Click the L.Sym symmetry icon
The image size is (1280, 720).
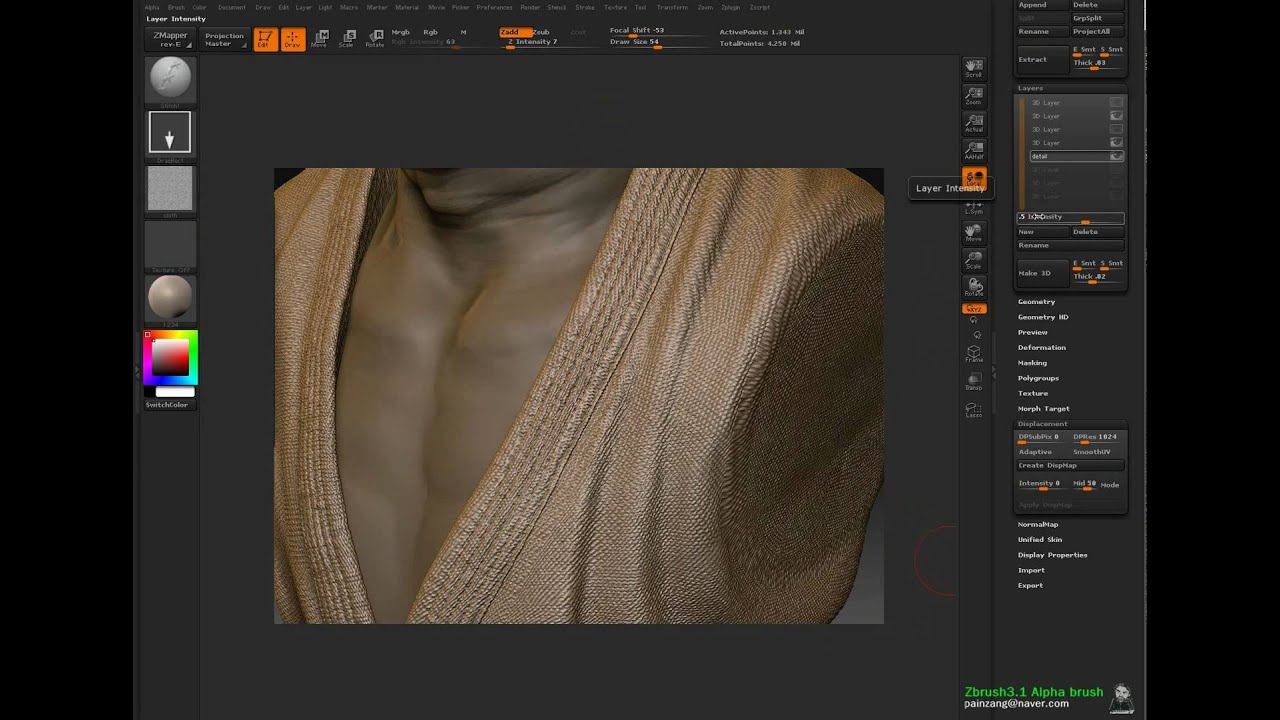(x=973, y=207)
